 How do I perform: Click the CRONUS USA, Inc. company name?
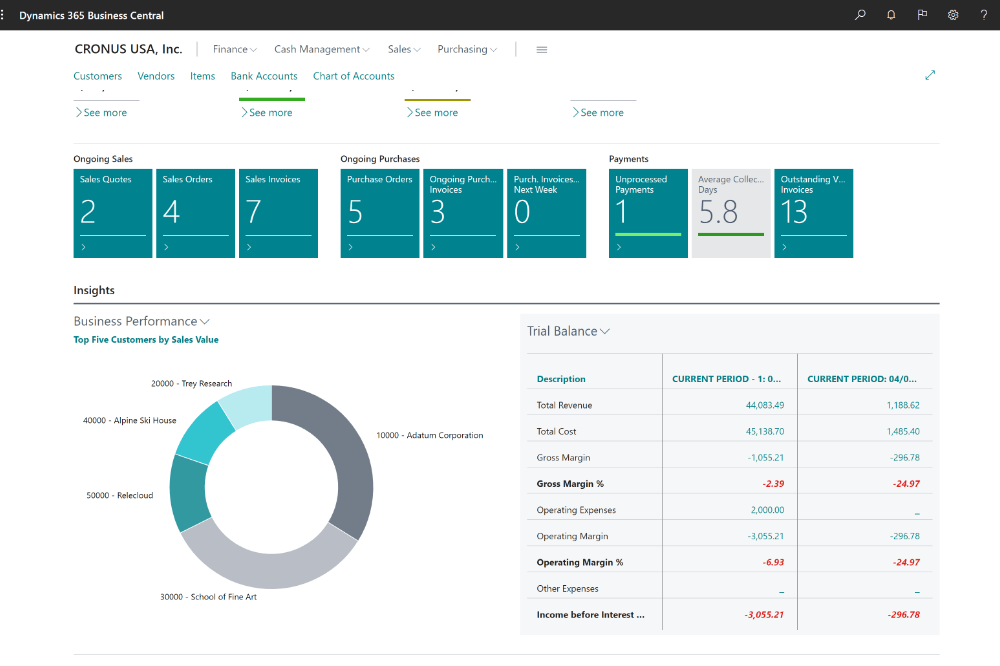click(x=128, y=49)
